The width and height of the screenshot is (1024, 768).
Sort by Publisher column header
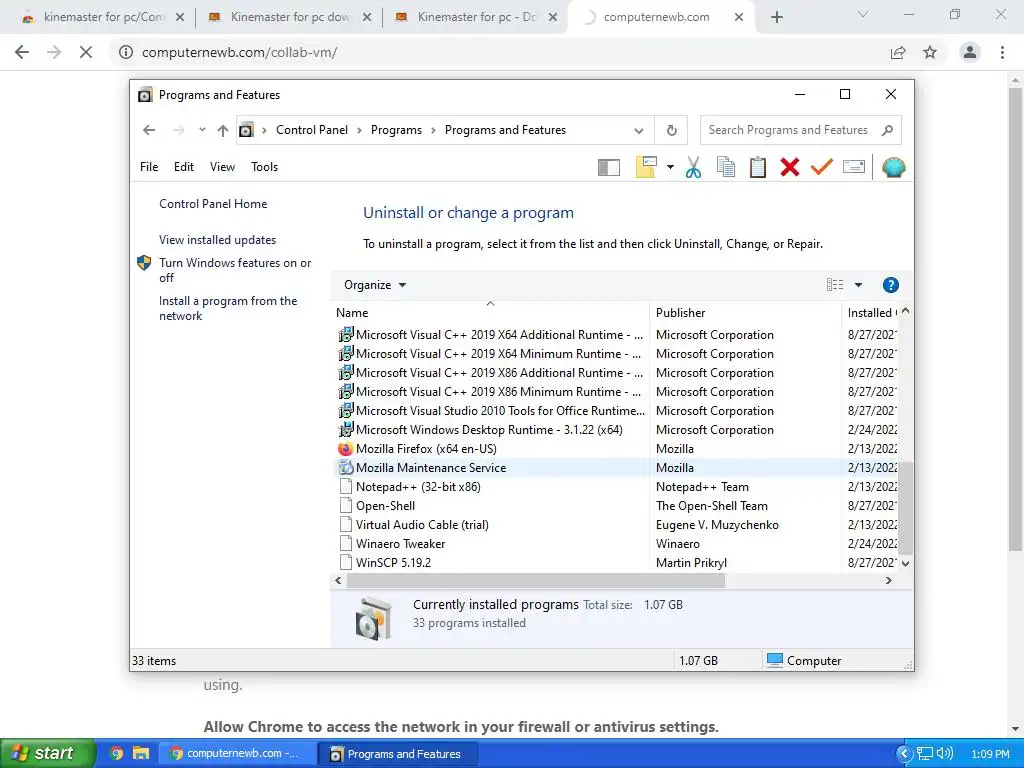744,313
